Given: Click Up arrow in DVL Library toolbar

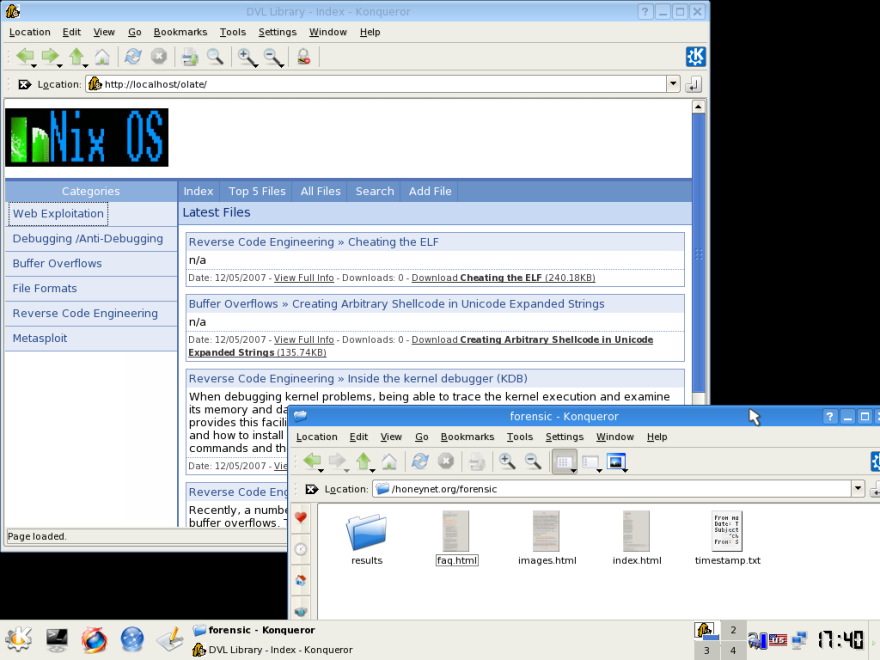Looking at the screenshot, I should coord(76,56).
